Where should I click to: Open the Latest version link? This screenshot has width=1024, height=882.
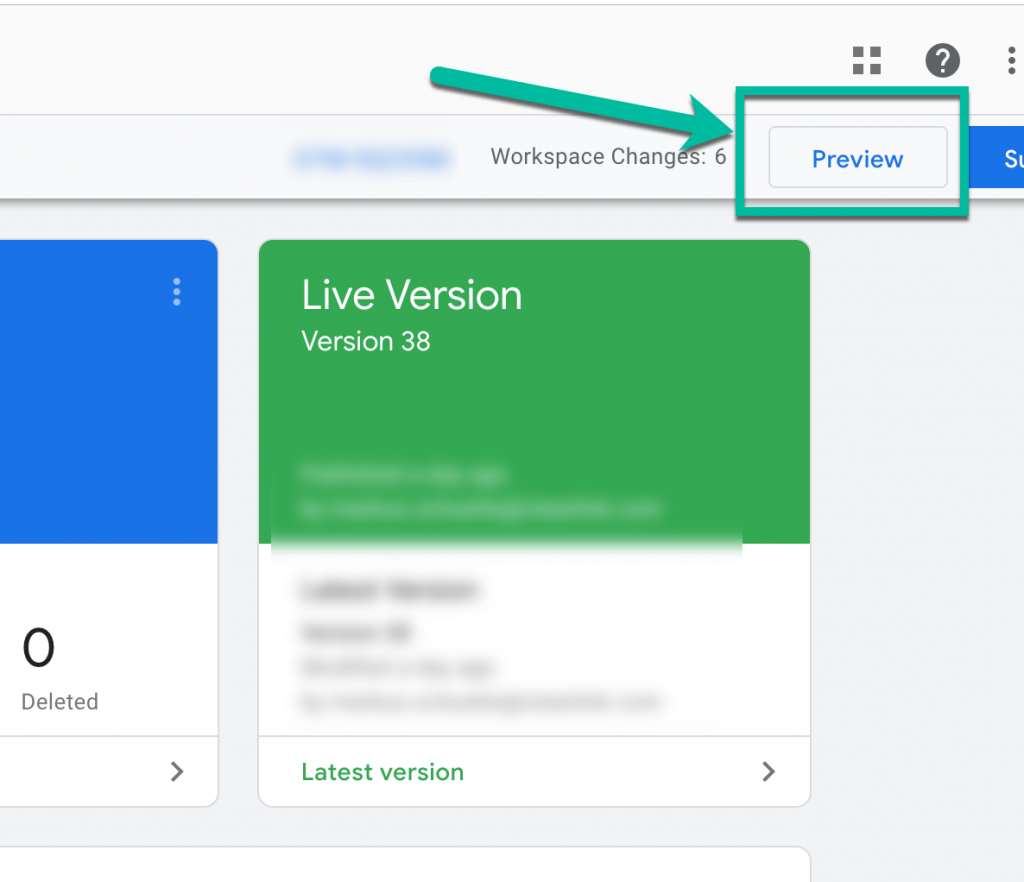pos(382,772)
